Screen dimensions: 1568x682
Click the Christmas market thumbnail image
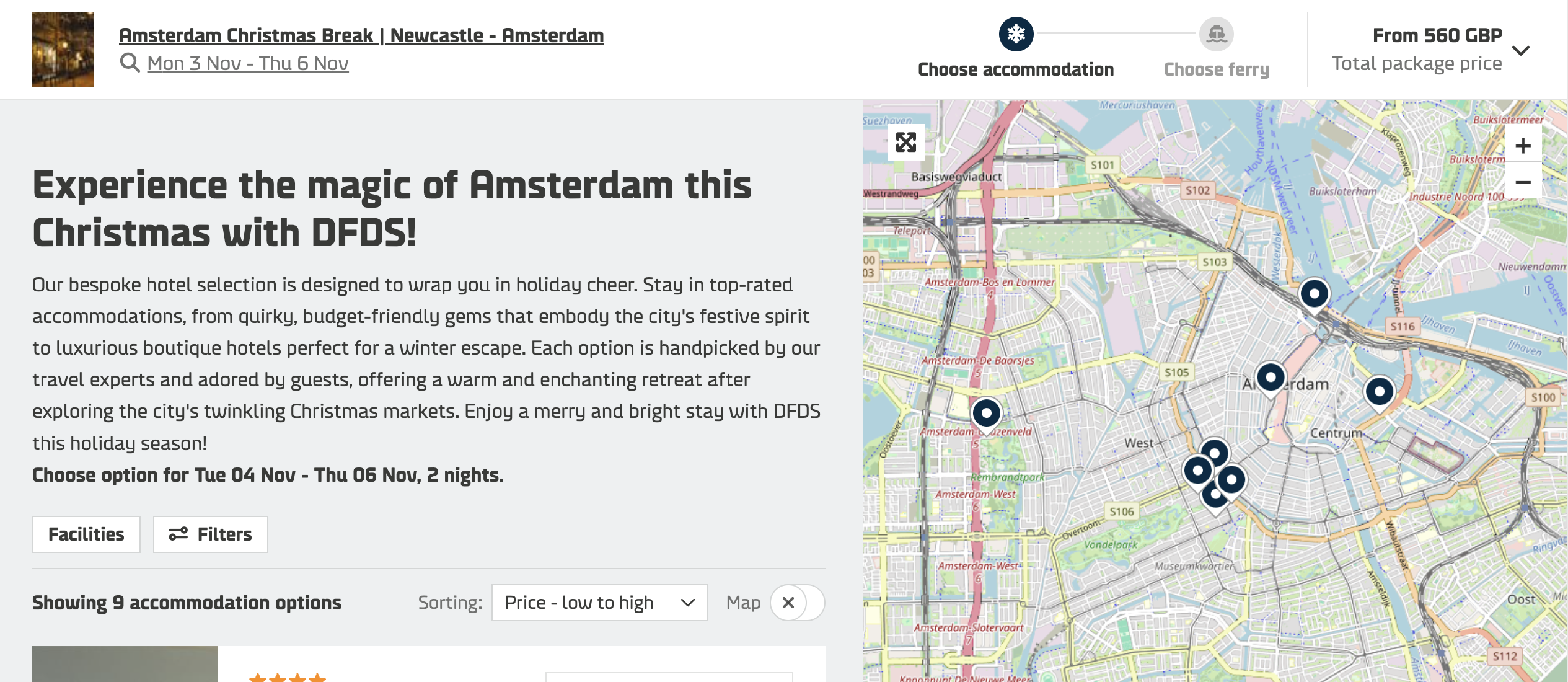[x=63, y=50]
